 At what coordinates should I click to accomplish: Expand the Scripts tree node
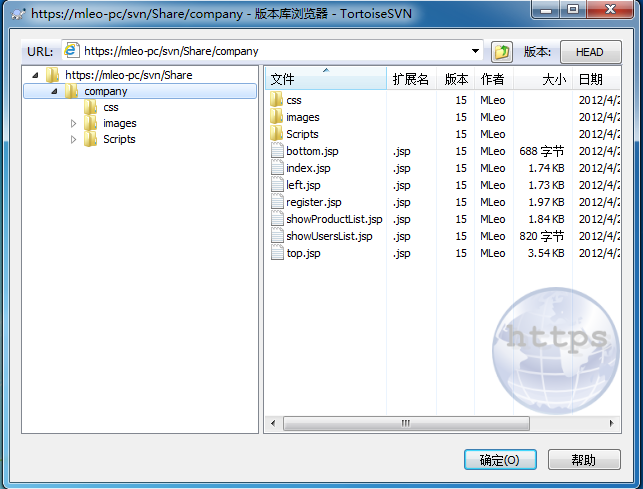[73, 139]
